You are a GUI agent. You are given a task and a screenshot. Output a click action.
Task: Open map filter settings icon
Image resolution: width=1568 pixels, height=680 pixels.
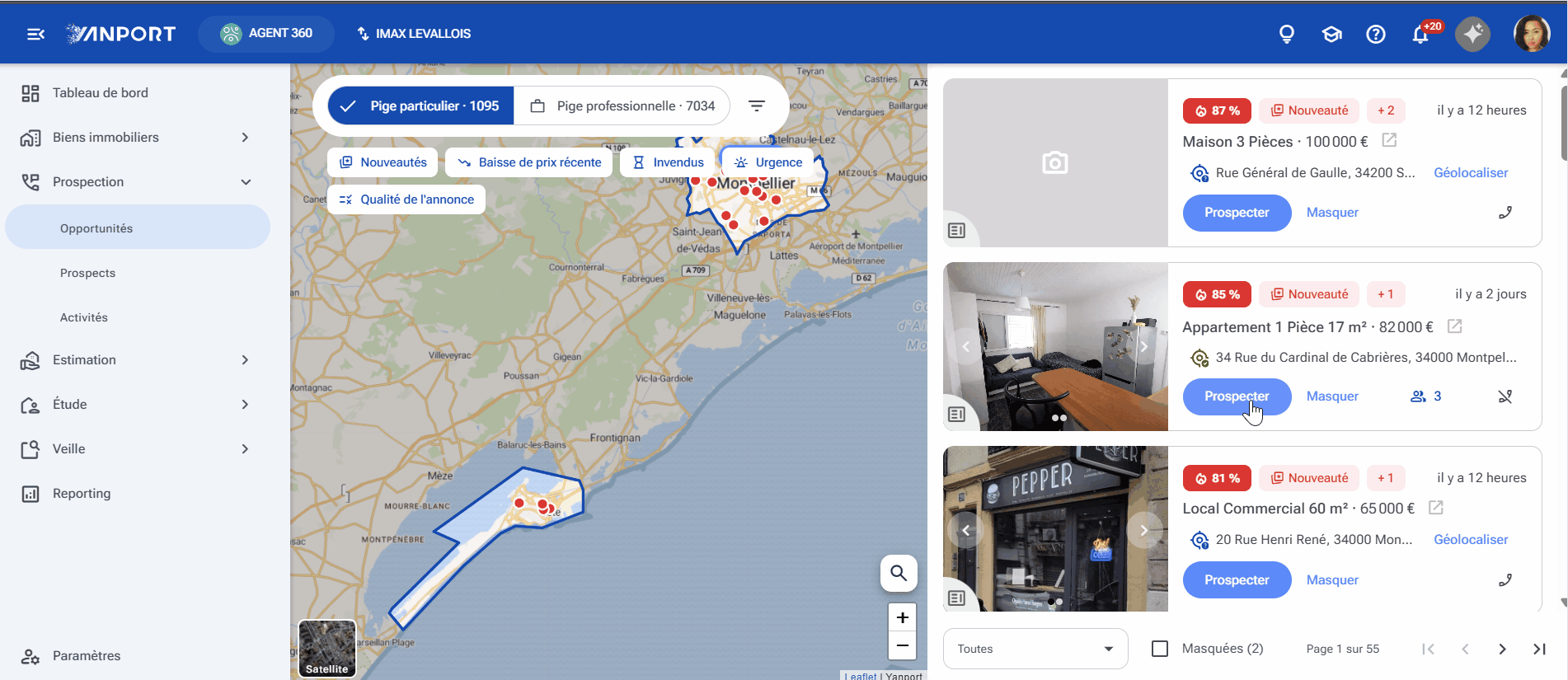pyautogui.click(x=756, y=106)
